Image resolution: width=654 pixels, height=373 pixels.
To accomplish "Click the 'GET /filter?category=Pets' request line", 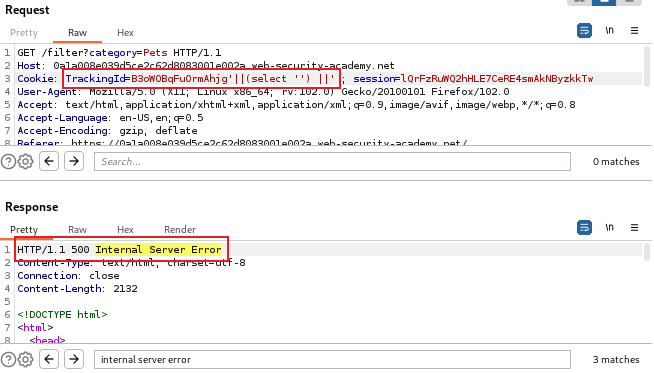I will pyautogui.click(x=119, y=53).
